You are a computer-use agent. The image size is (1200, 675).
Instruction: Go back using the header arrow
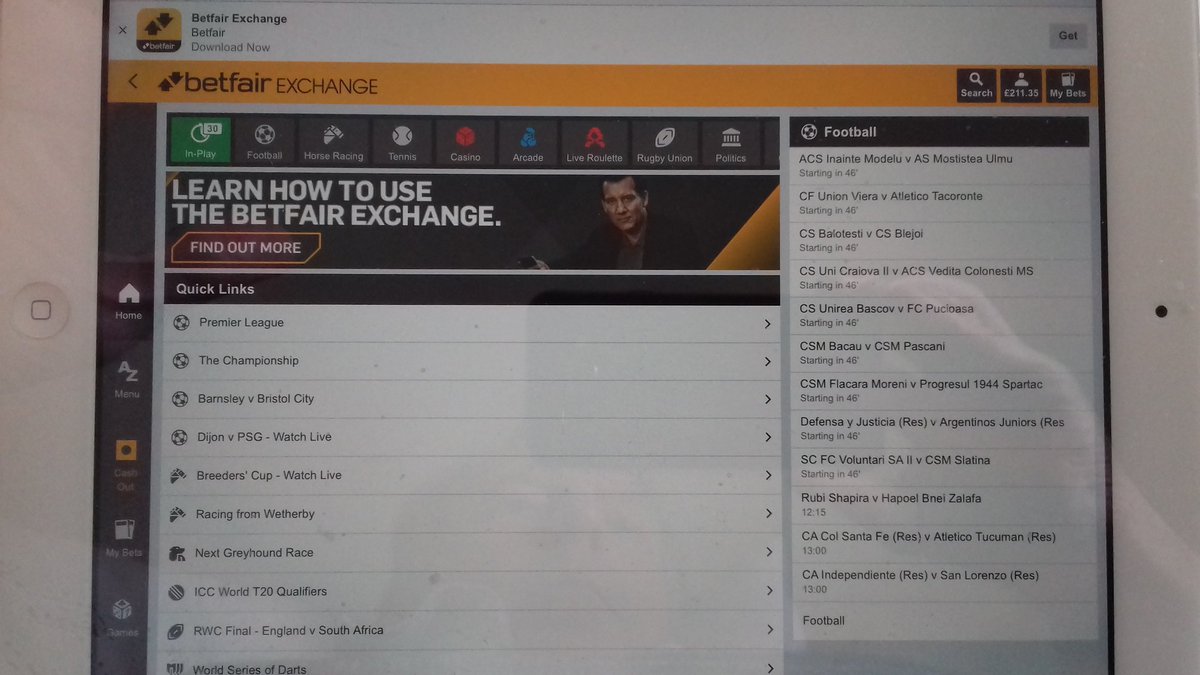pyautogui.click(x=133, y=82)
